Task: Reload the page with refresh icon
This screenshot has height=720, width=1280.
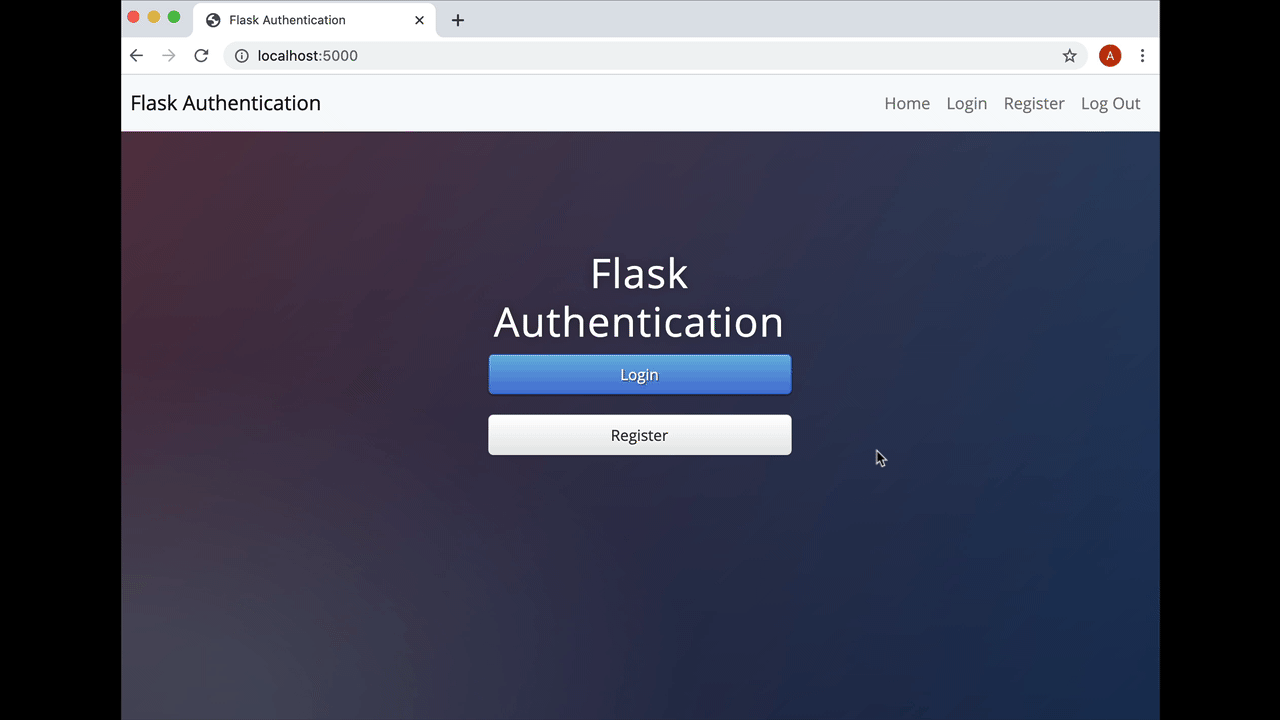Action: (201, 56)
